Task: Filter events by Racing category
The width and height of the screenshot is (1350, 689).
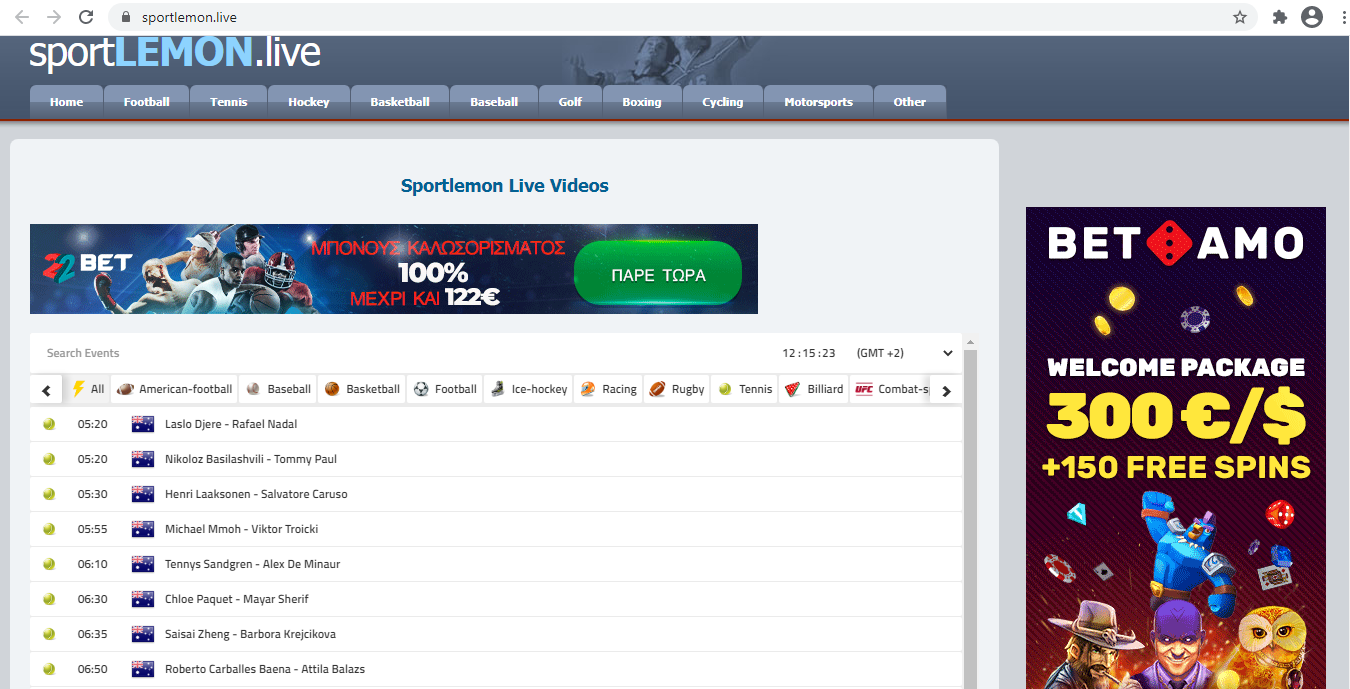Action: (x=608, y=389)
